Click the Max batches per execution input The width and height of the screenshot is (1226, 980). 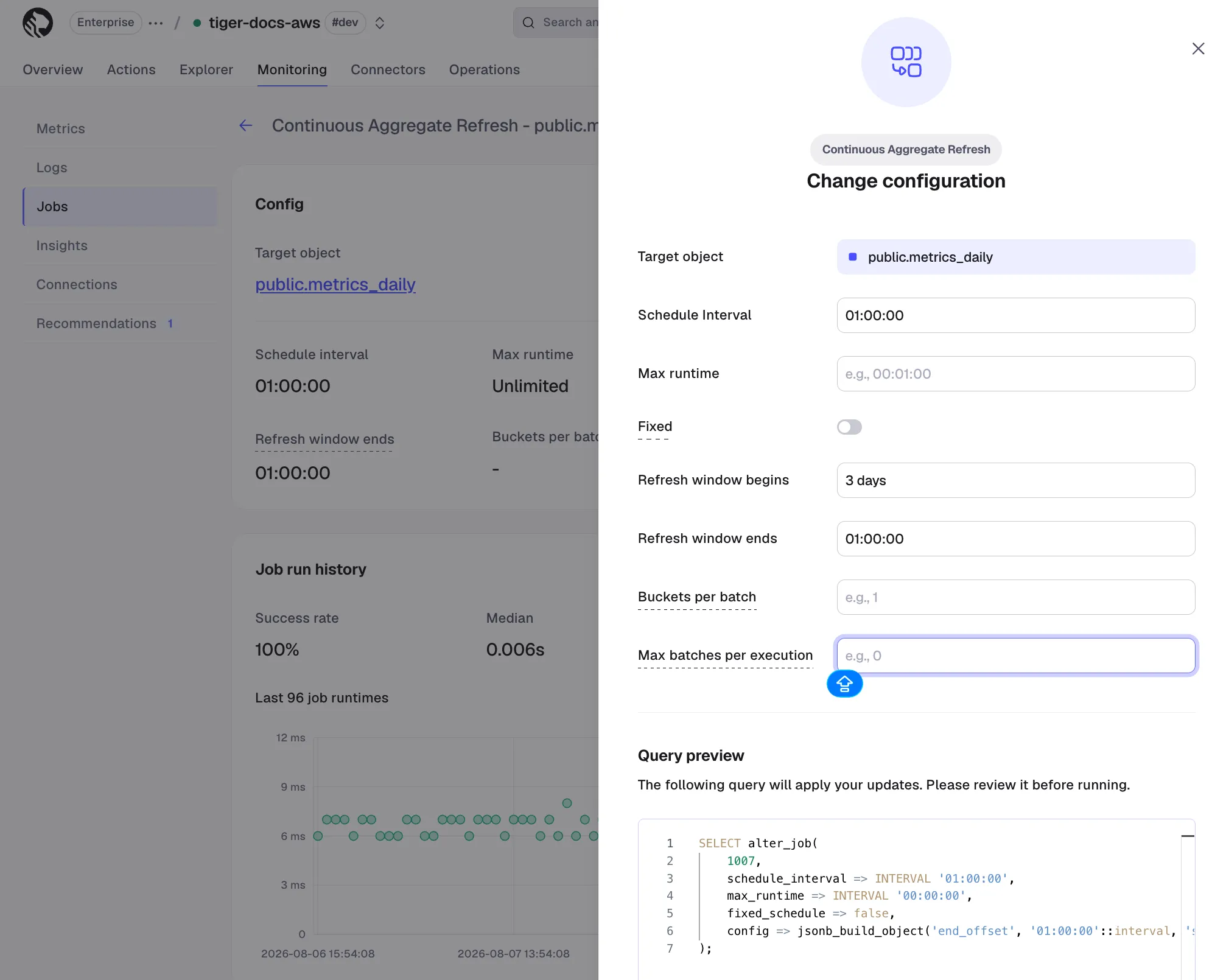pos(1016,656)
